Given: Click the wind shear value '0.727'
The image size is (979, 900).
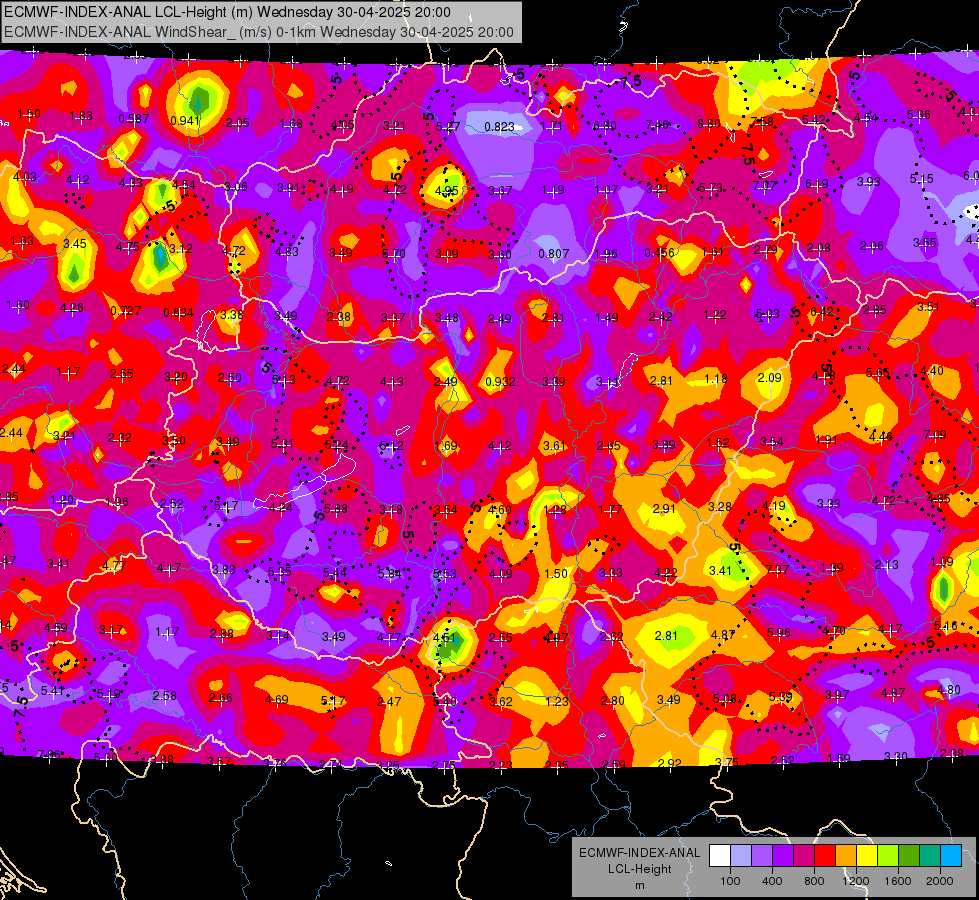Looking at the screenshot, I should click(125, 310).
